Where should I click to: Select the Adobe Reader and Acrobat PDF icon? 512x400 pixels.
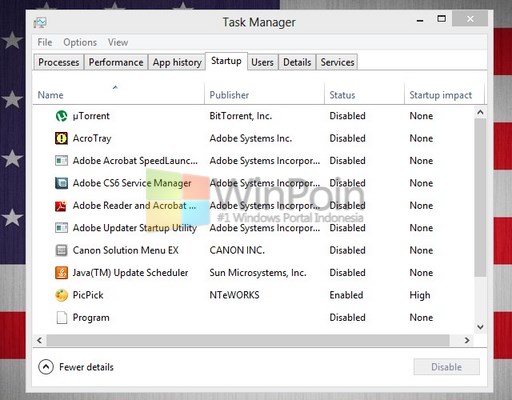click(61, 206)
